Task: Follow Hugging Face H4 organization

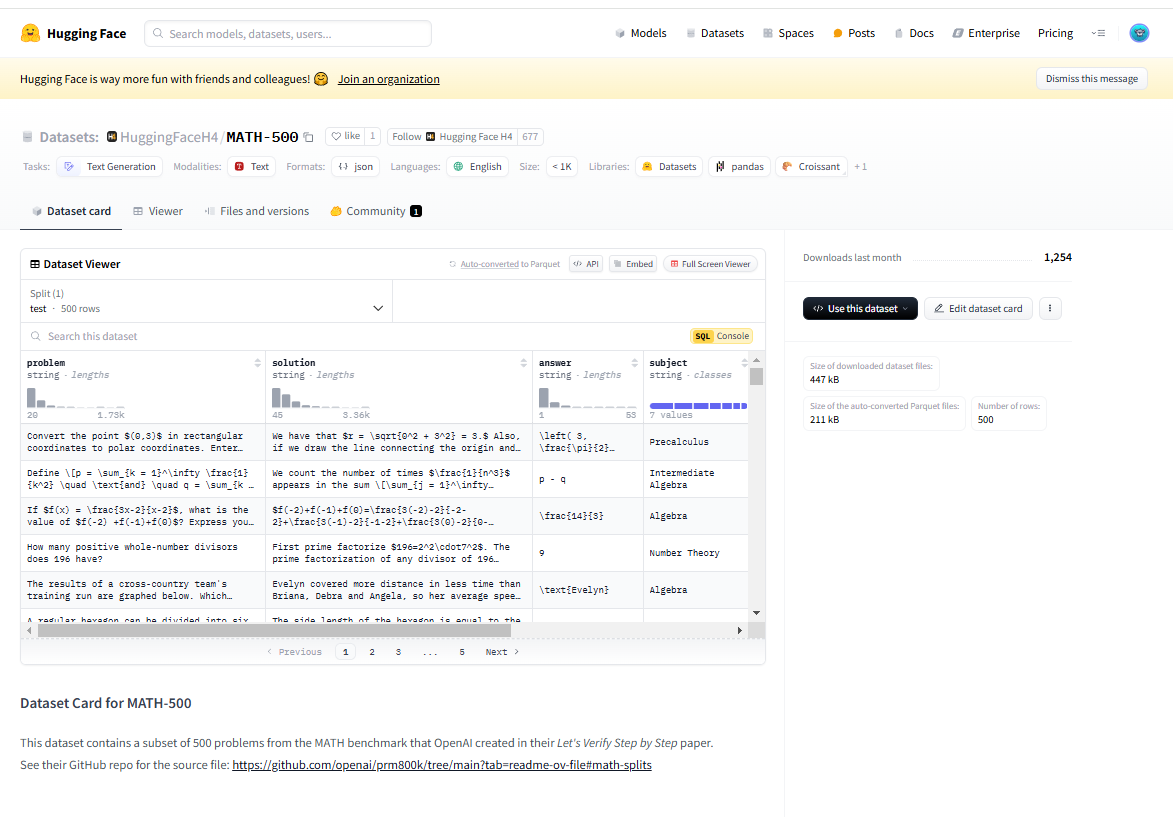Action: (x=453, y=136)
